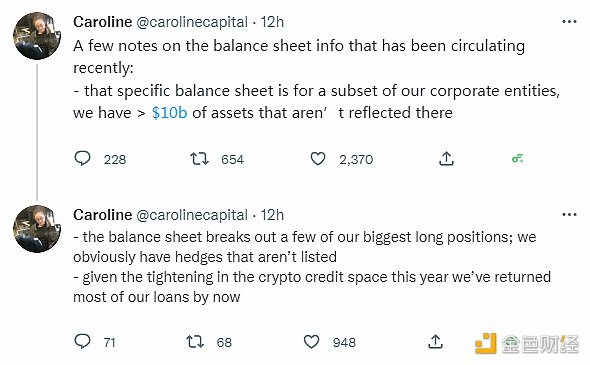Share the first tweet via upload icon
Screen dimensions: 590x365
click(x=446, y=158)
